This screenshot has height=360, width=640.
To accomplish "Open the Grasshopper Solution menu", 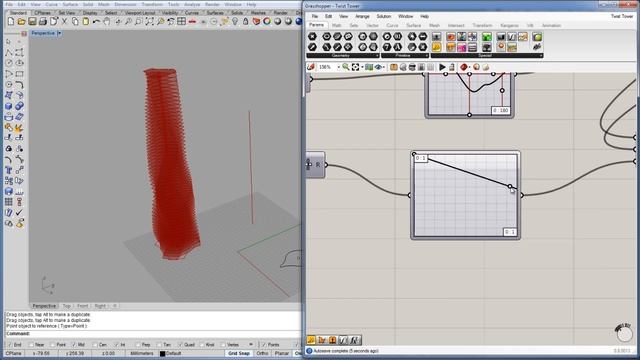I will 384,16.
